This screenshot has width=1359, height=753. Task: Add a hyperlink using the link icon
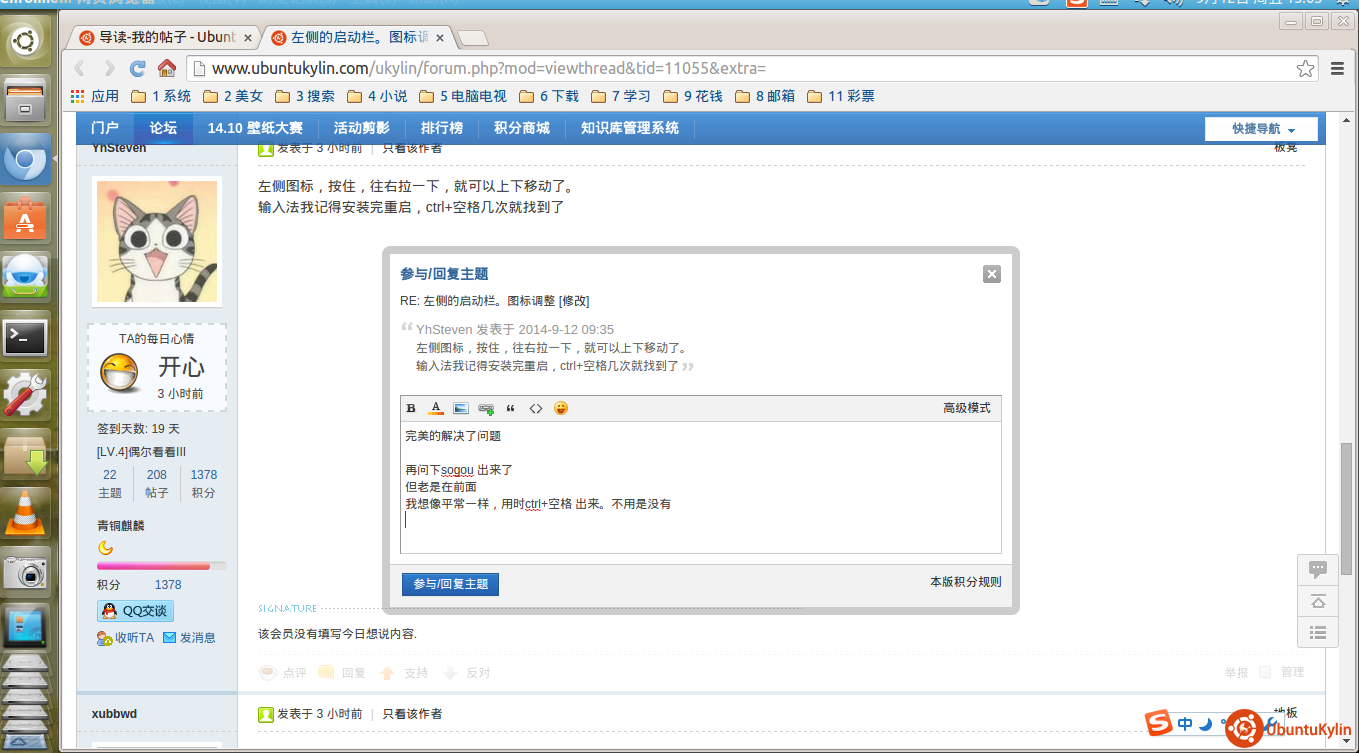coord(486,409)
